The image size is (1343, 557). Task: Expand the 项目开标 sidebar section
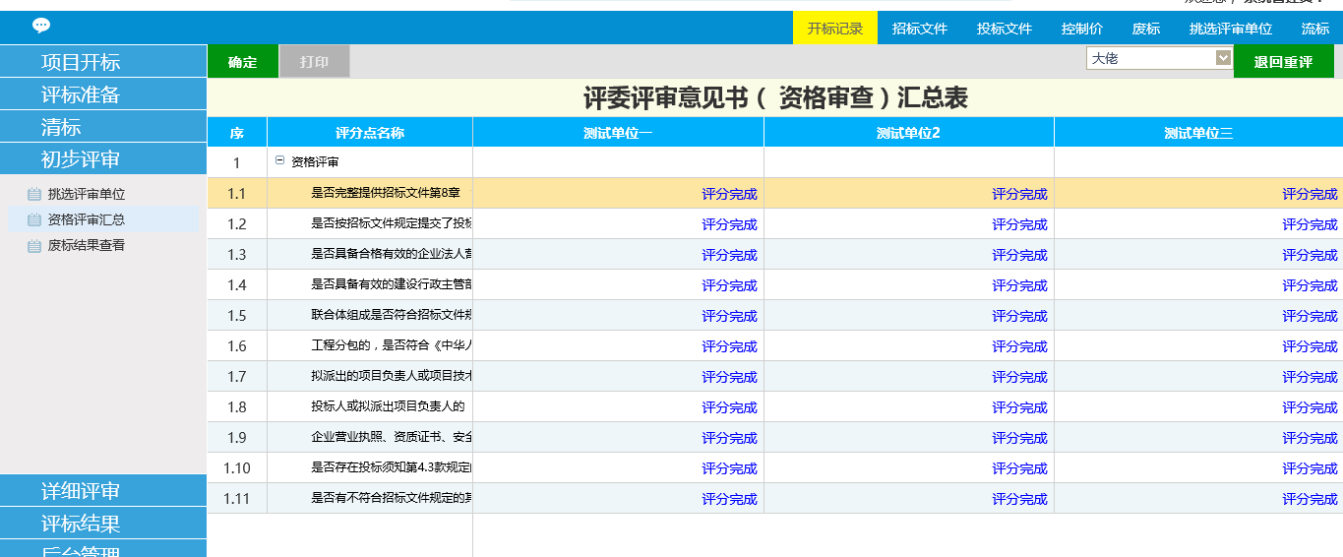point(103,62)
